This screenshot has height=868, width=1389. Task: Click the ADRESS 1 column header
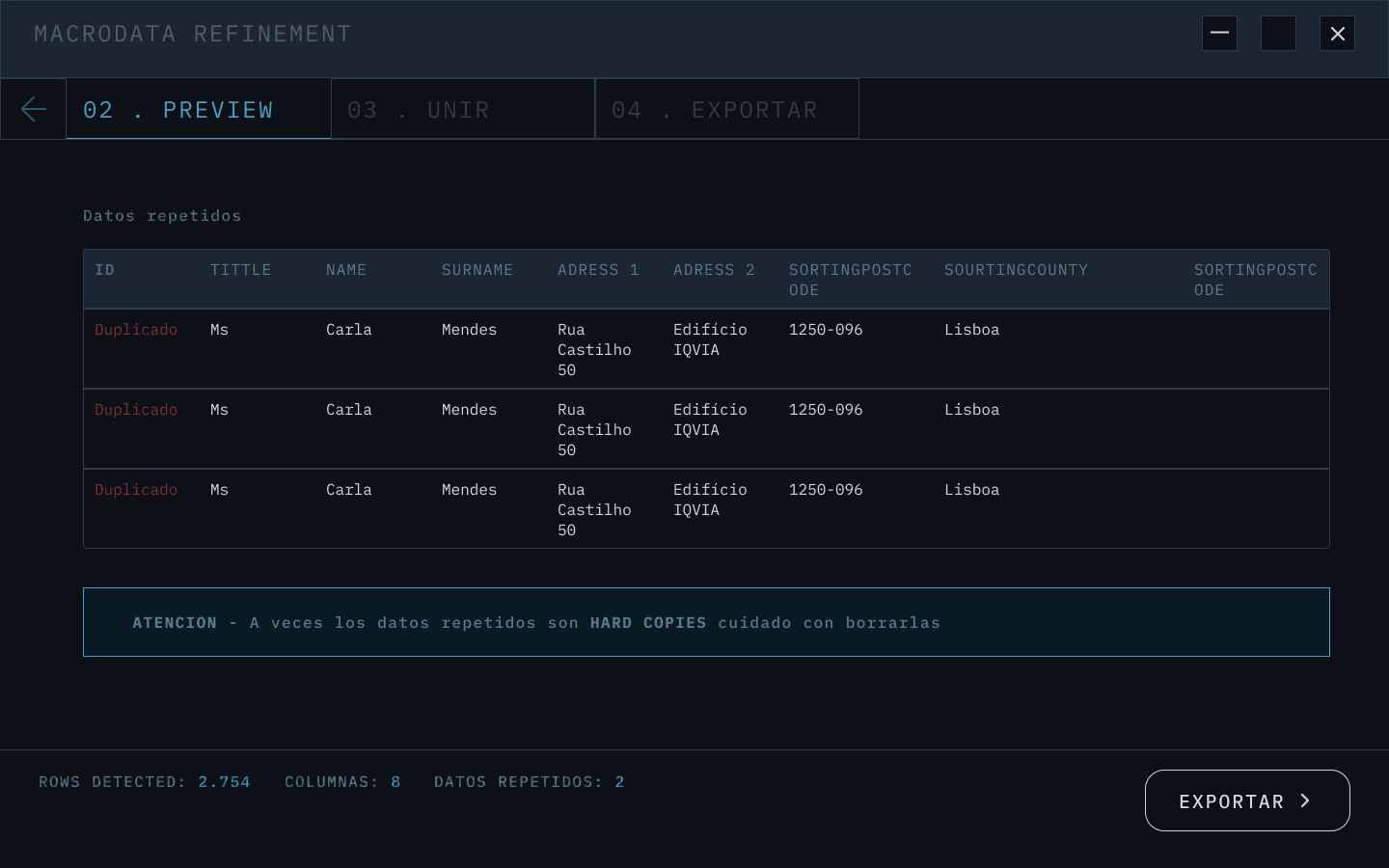point(598,270)
